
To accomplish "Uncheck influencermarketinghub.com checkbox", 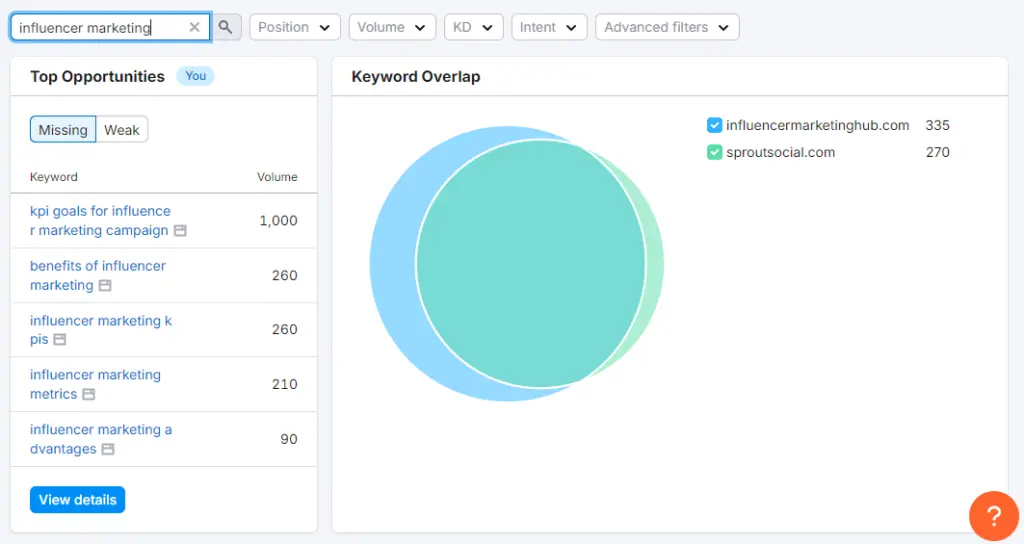I will pos(714,125).
